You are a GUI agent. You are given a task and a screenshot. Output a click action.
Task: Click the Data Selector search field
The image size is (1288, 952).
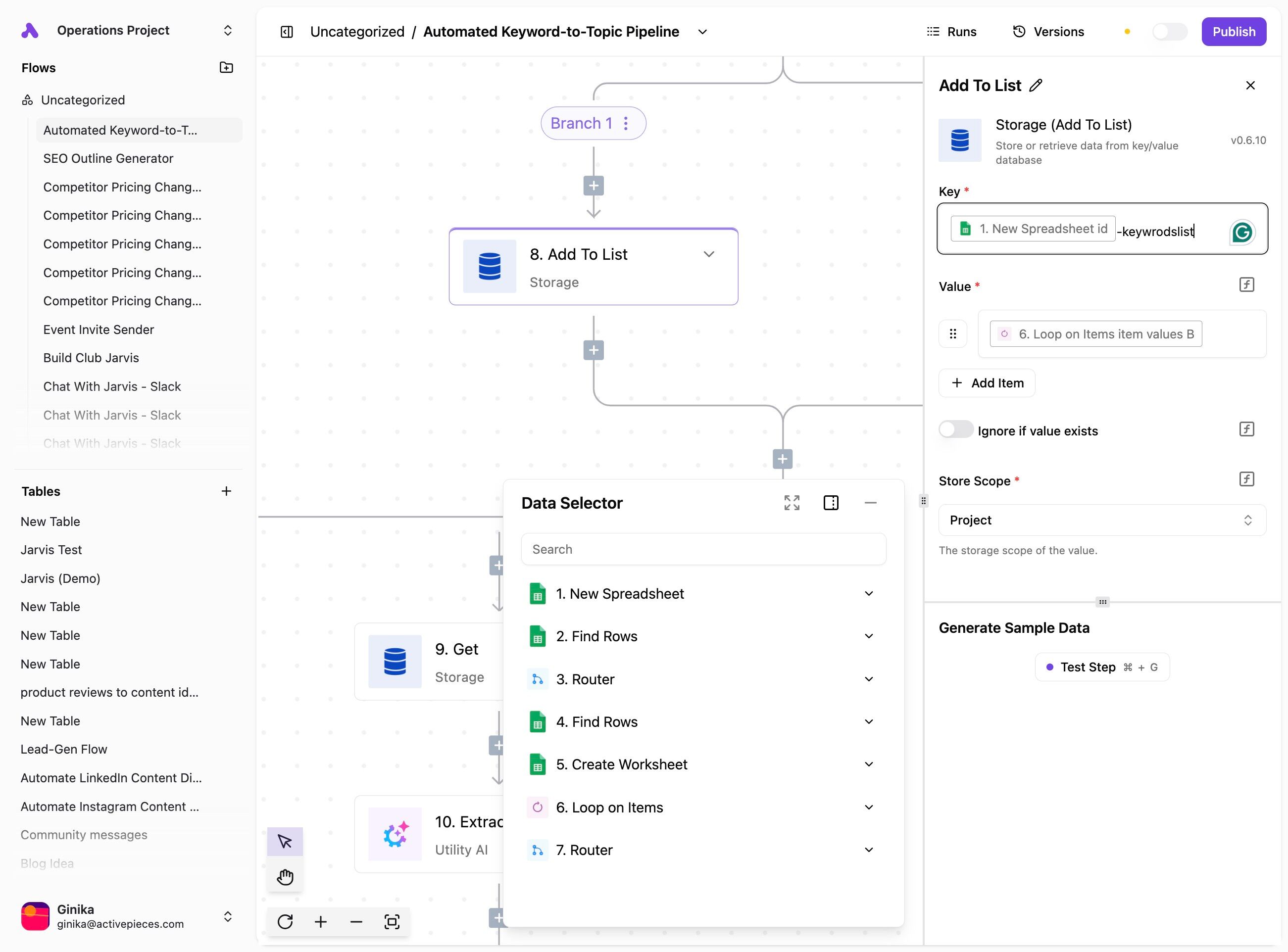(x=703, y=549)
